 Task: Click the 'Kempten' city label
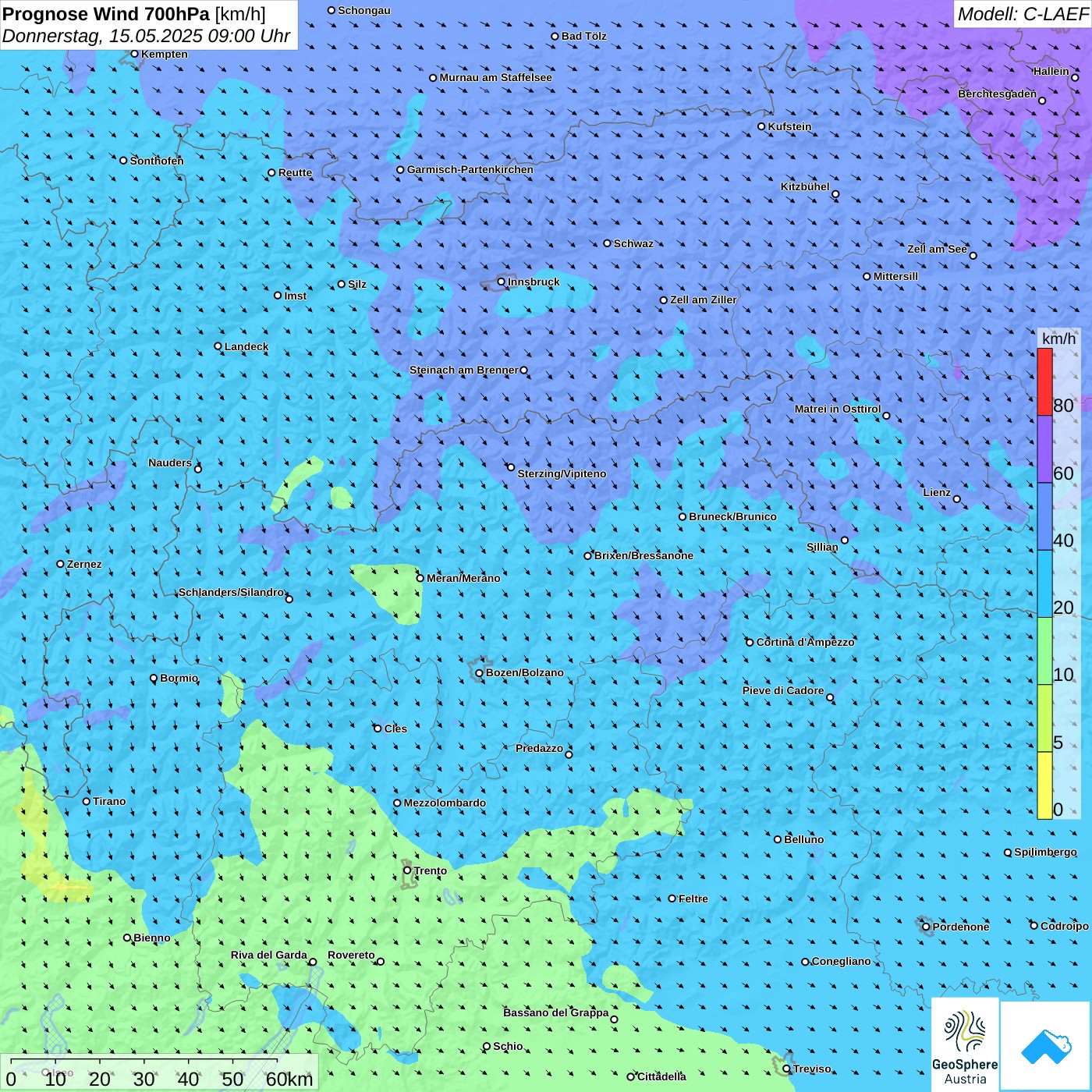[x=164, y=54]
